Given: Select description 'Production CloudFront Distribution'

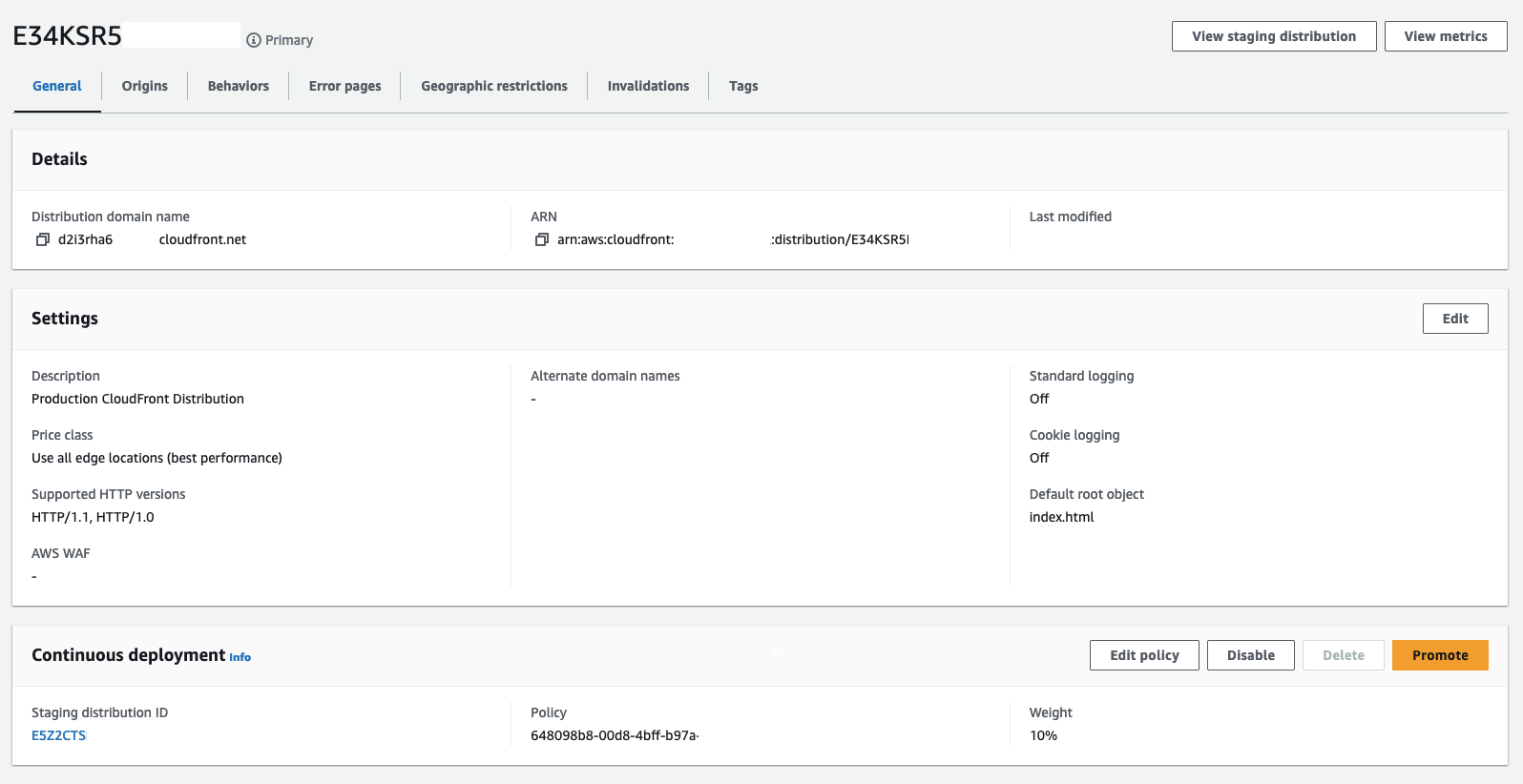Looking at the screenshot, I should [137, 399].
